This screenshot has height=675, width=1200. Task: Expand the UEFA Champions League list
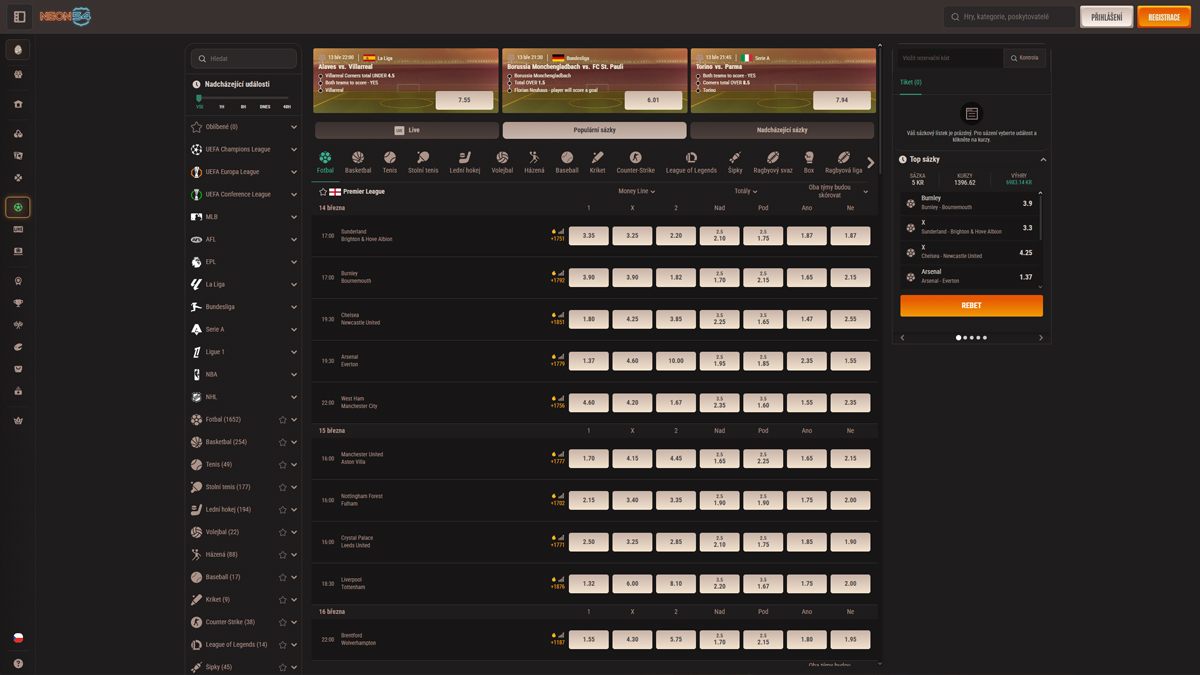click(294, 150)
